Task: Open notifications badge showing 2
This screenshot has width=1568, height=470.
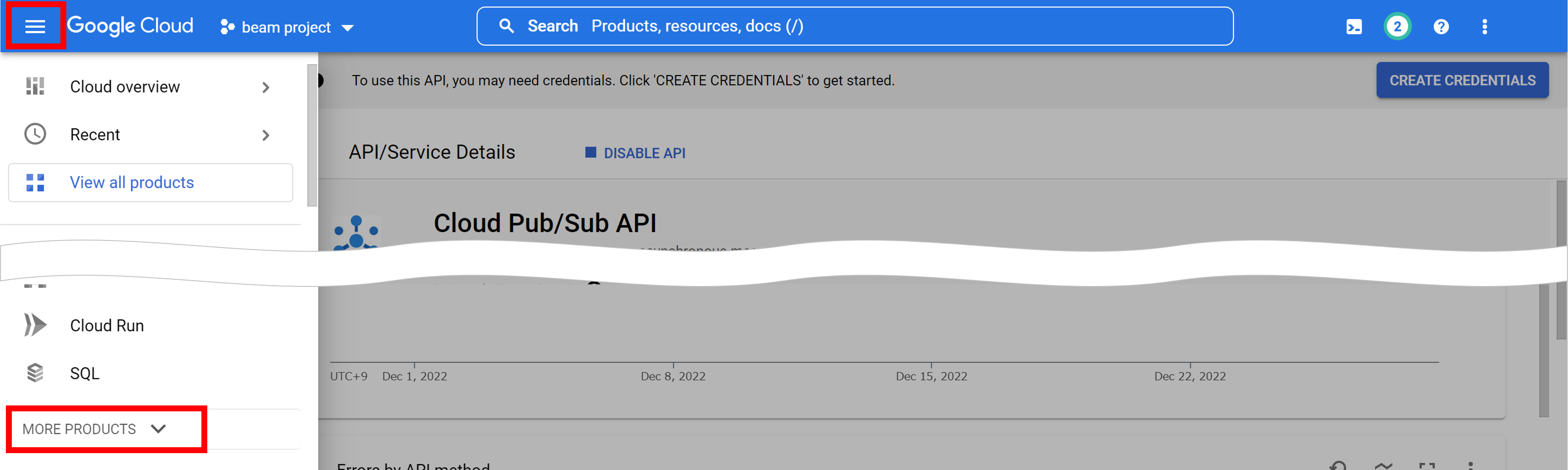Action: (1397, 27)
